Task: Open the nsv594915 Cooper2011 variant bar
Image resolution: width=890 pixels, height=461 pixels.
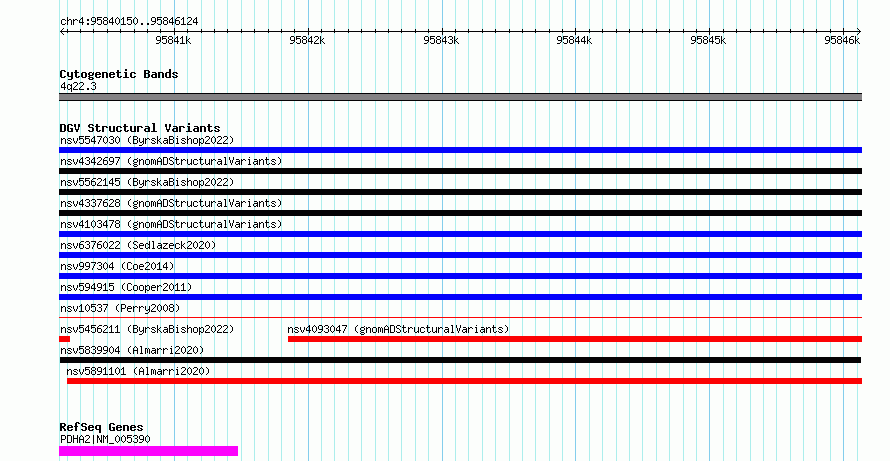Action: pyautogui.click(x=460, y=297)
